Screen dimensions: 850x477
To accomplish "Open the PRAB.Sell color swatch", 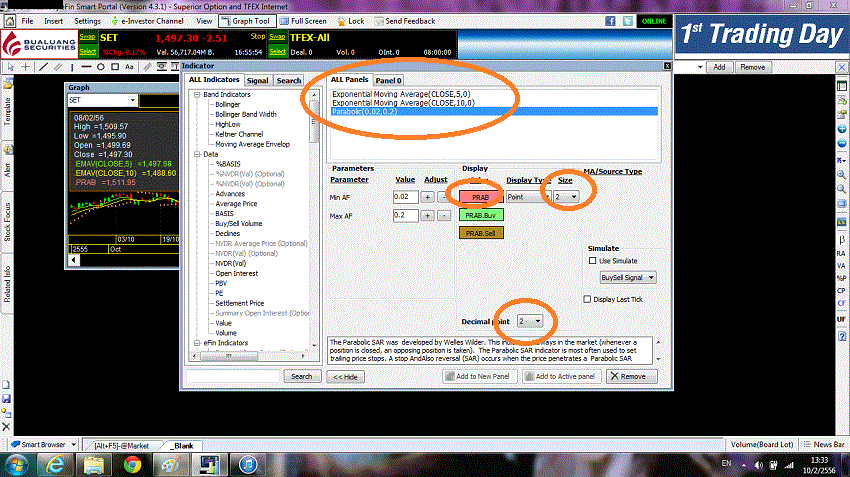I will point(481,233).
